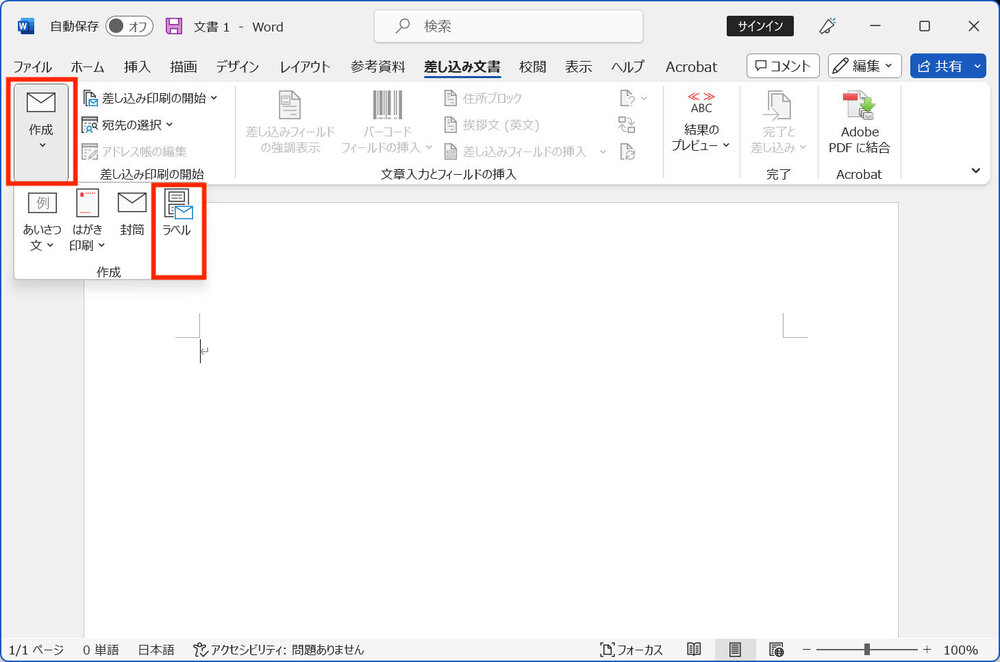Viewport: 1000px width, 662px height.
Task: Open 差し込みフィールドの挿入 dropdown arrow
Action: (603, 152)
